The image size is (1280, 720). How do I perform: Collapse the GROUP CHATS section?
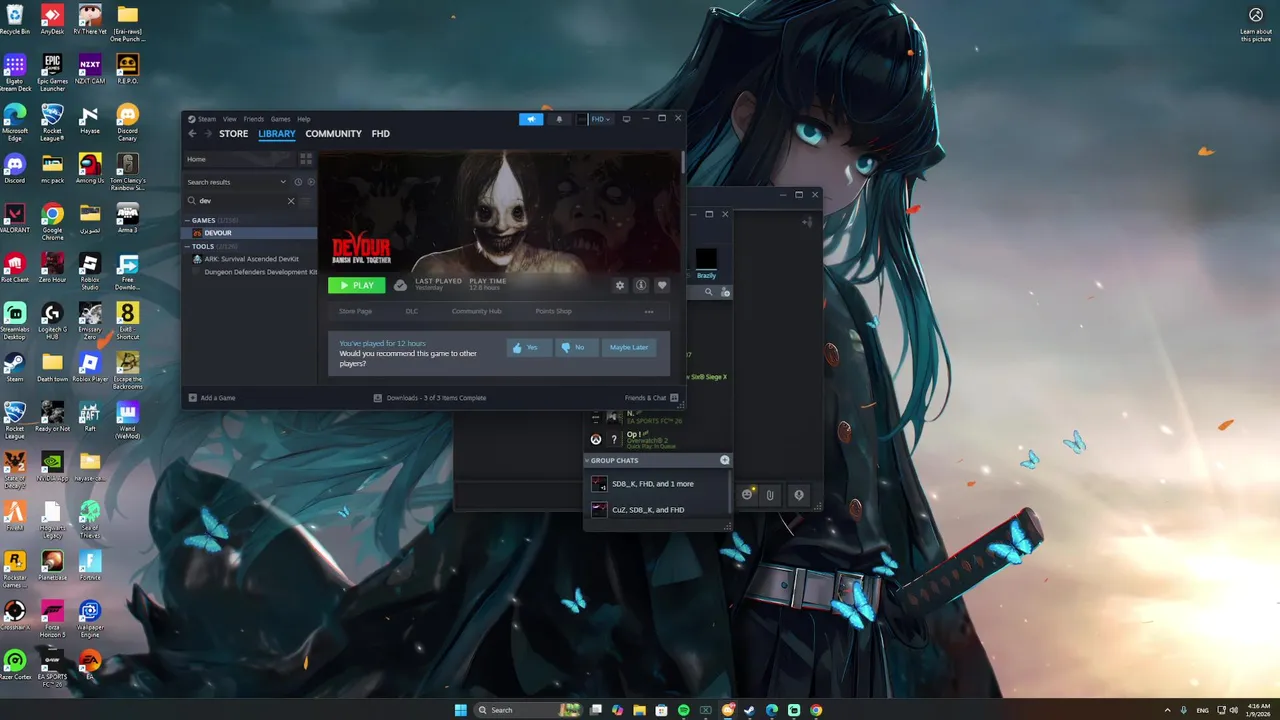click(588, 460)
